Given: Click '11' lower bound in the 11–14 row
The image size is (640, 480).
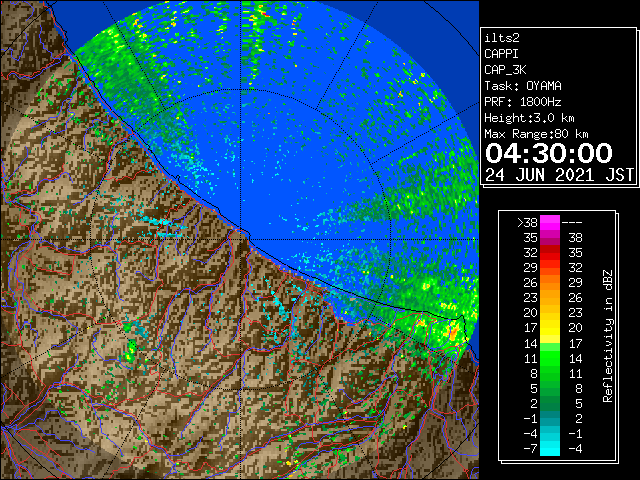Looking at the screenshot, I should [531, 359].
